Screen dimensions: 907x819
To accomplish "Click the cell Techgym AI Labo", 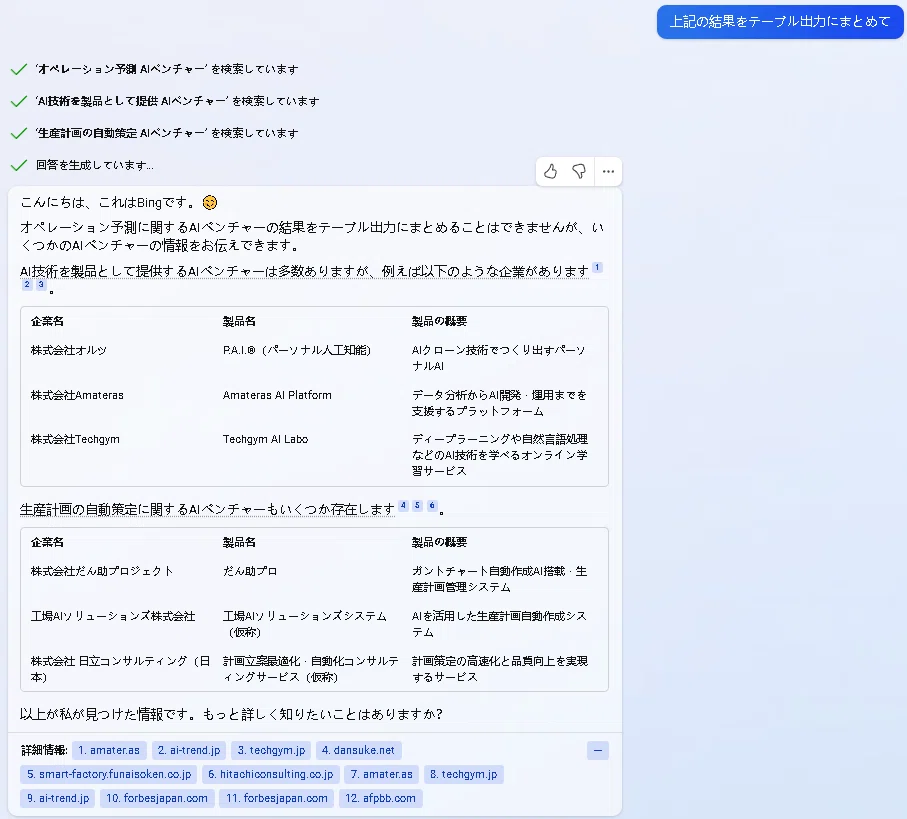I will pos(266,440).
